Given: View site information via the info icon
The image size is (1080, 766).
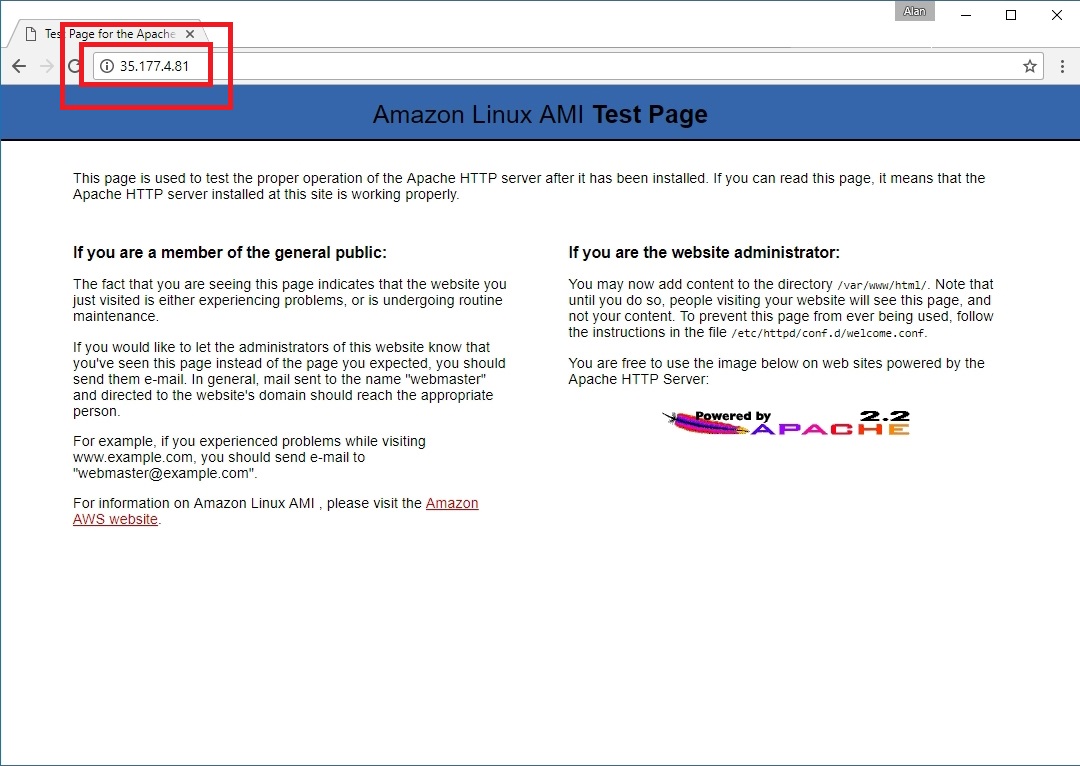Looking at the screenshot, I should tap(107, 66).
